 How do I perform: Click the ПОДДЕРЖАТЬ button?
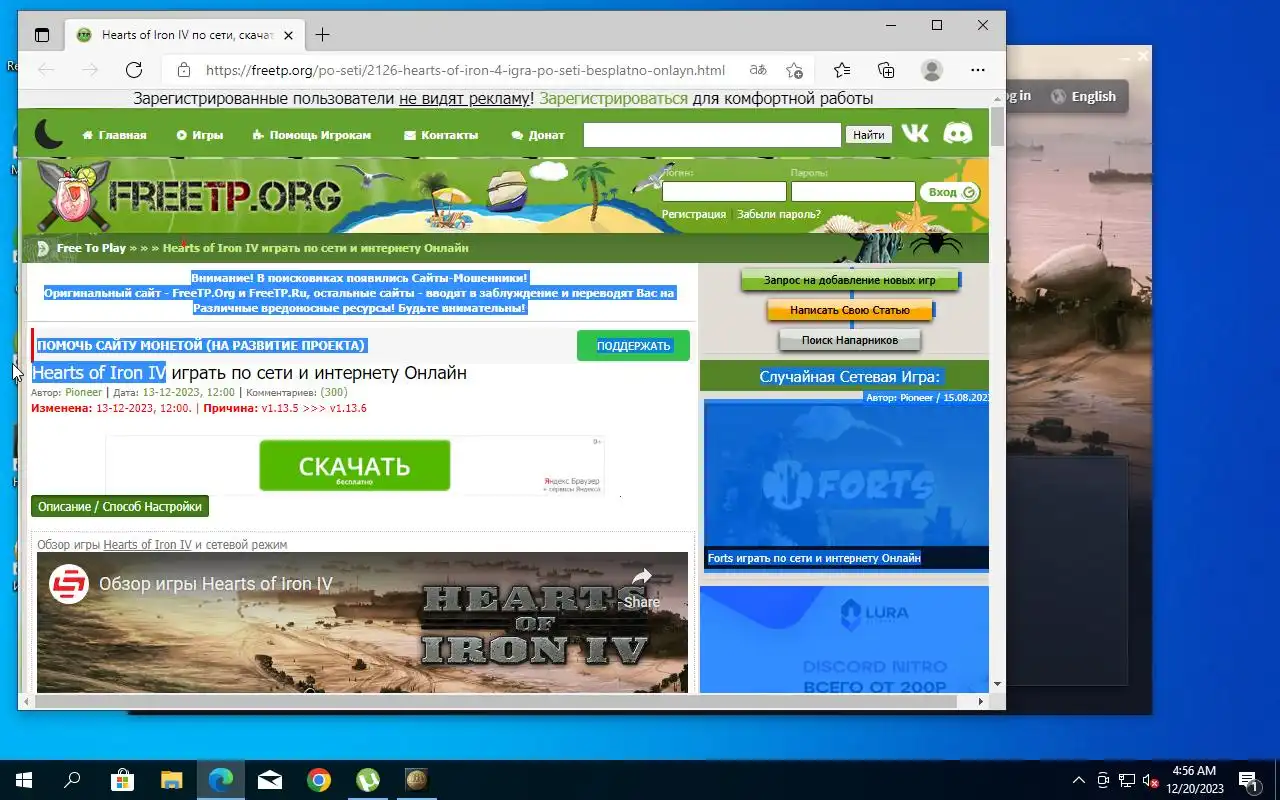(x=633, y=346)
